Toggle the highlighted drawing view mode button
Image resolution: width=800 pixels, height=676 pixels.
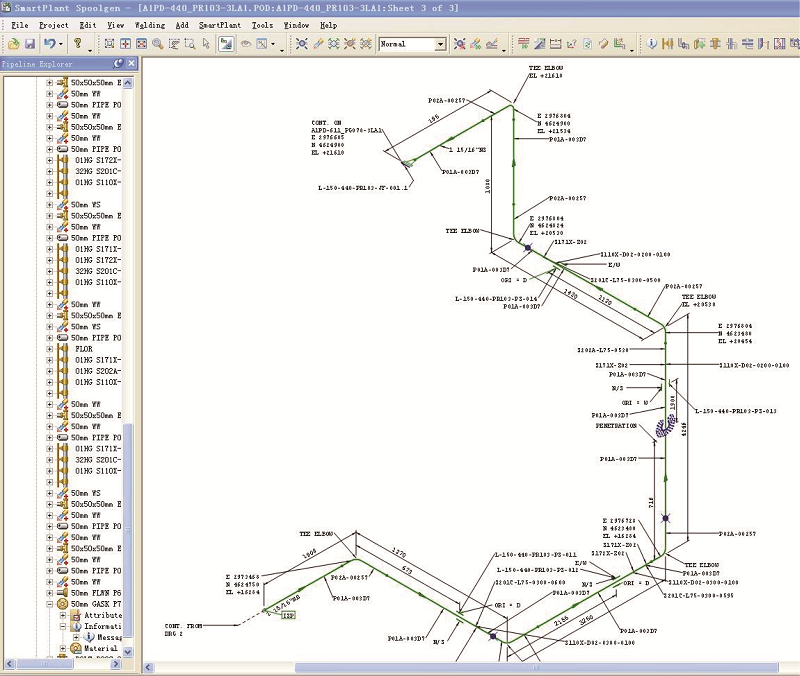[226, 44]
